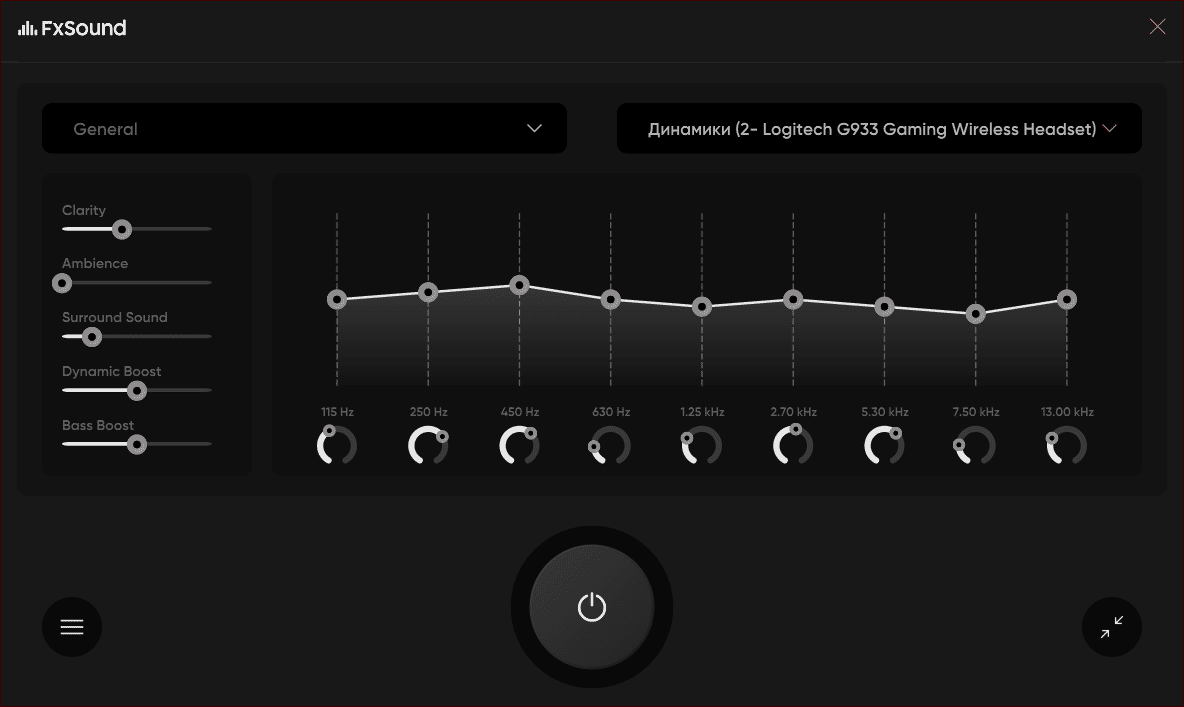Expand the output device dropdown arrow
Image resolution: width=1184 pixels, height=707 pixels.
click(1108, 129)
